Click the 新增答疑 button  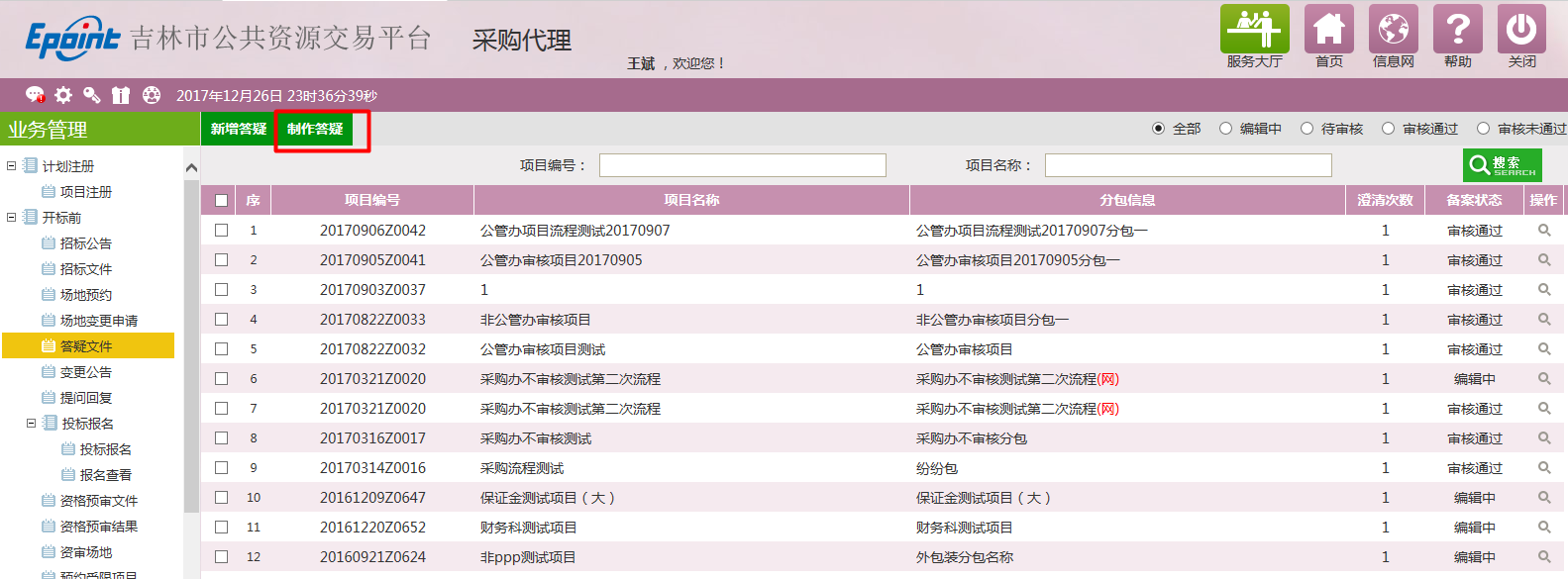tap(238, 129)
